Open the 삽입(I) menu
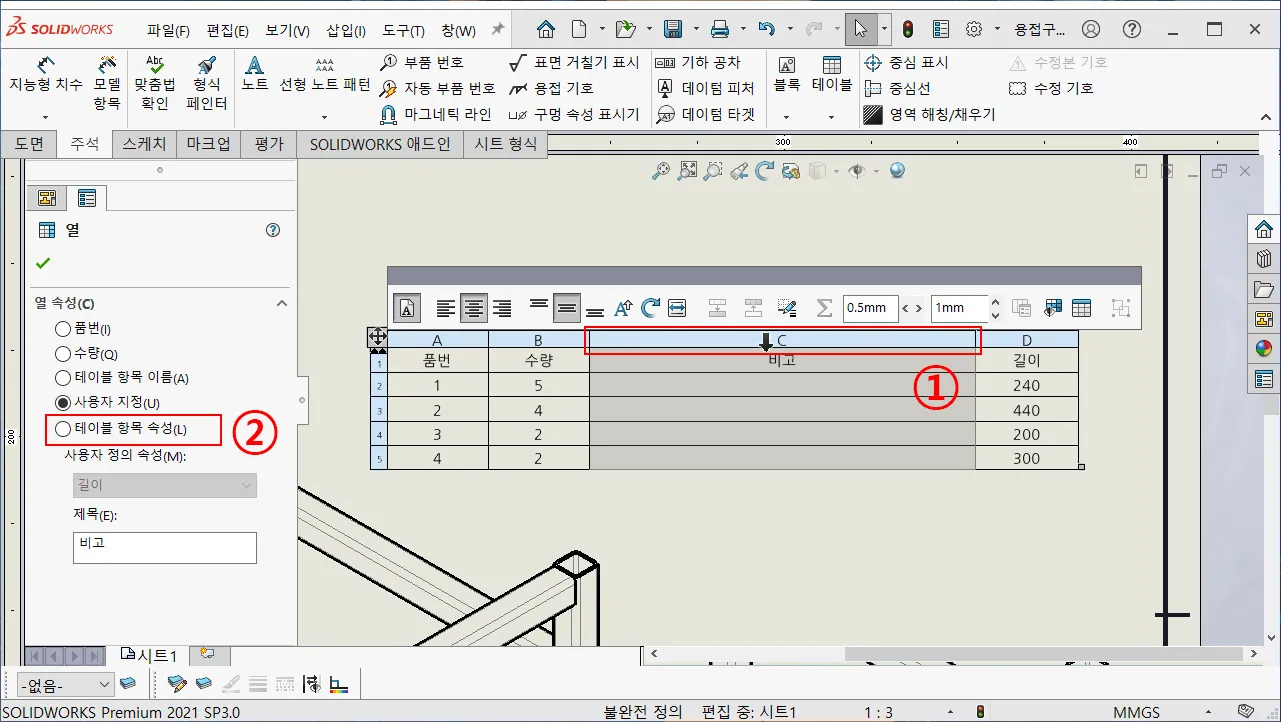The width and height of the screenshot is (1281, 722). pos(346,30)
